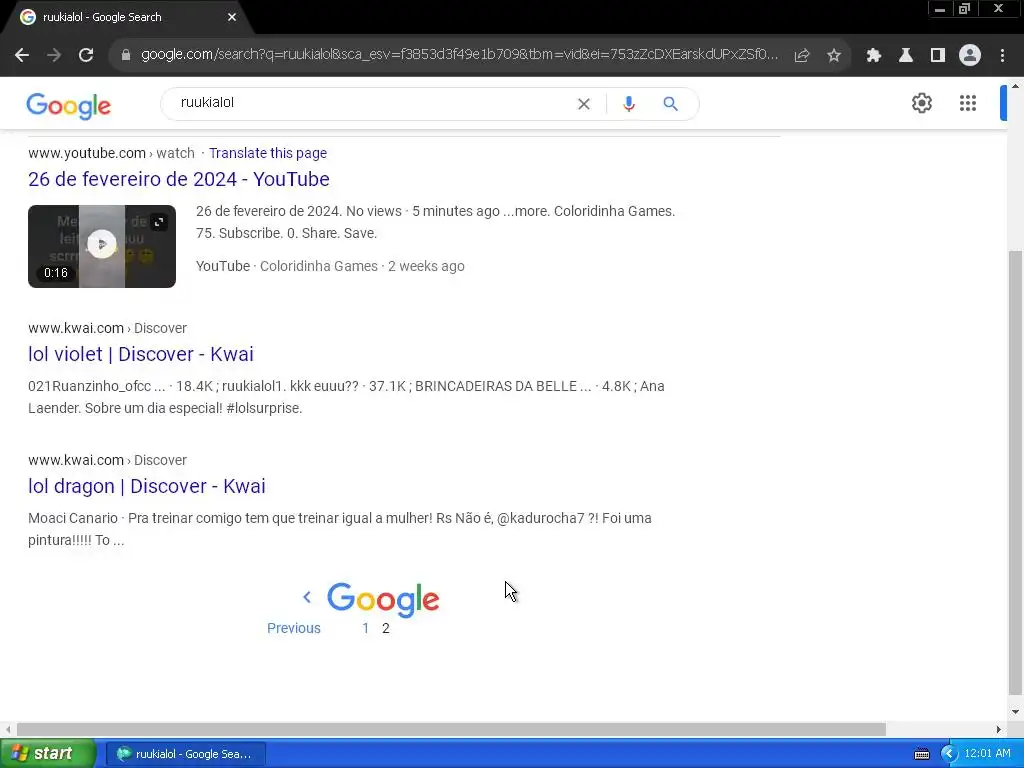Click the previous page chevron arrow
Screen dimensions: 1024x768
(x=307, y=597)
